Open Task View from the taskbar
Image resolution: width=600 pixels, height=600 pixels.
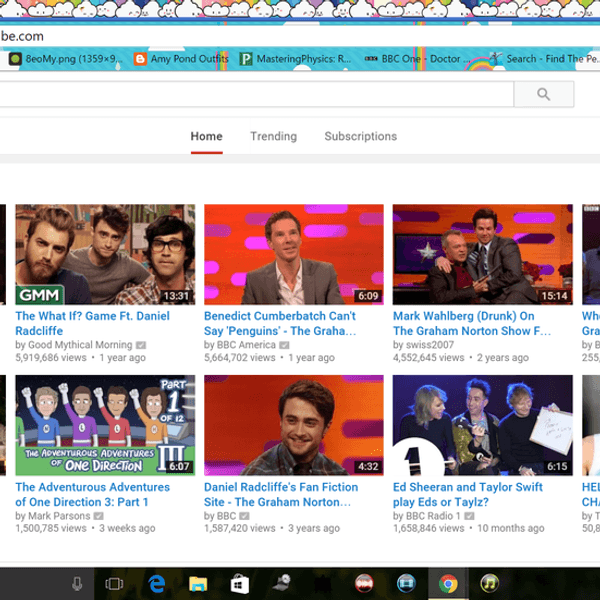(x=114, y=584)
